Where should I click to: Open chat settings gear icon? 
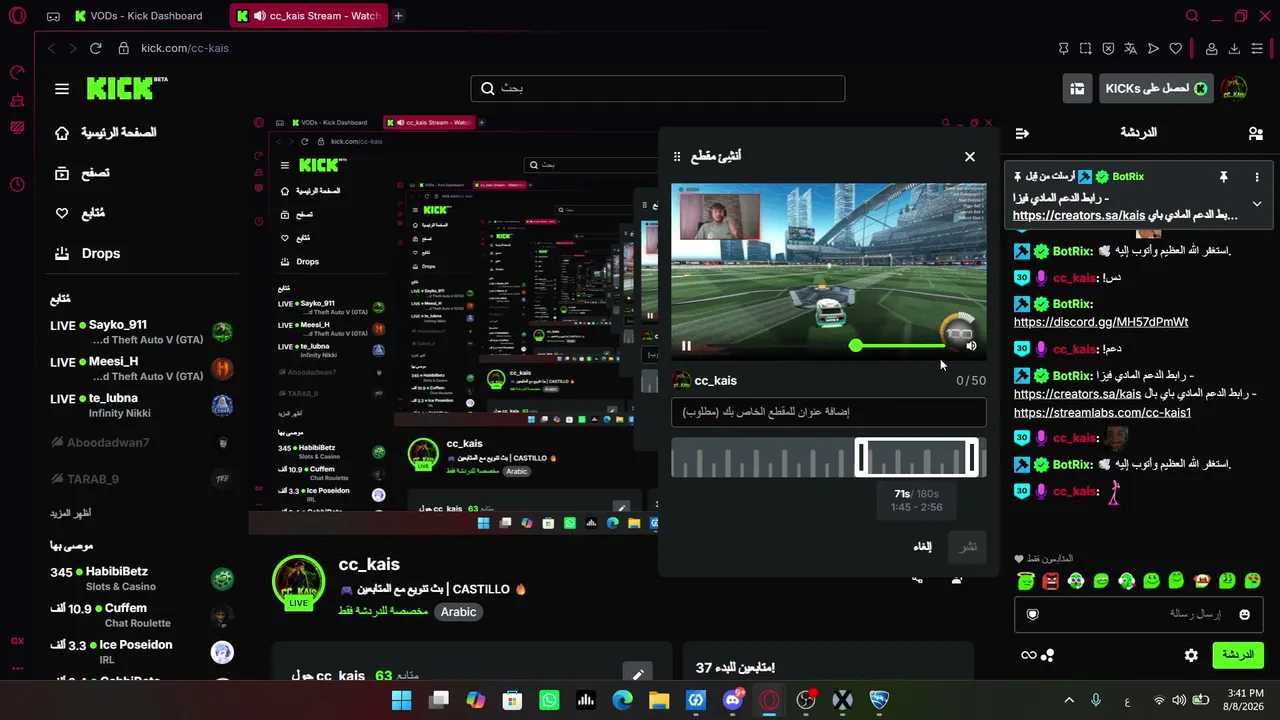(x=1191, y=655)
